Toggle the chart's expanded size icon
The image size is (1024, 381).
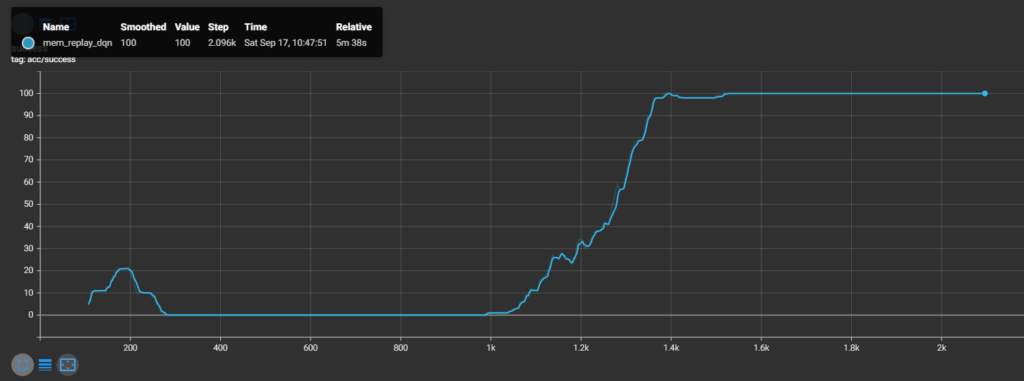(22, 365)
